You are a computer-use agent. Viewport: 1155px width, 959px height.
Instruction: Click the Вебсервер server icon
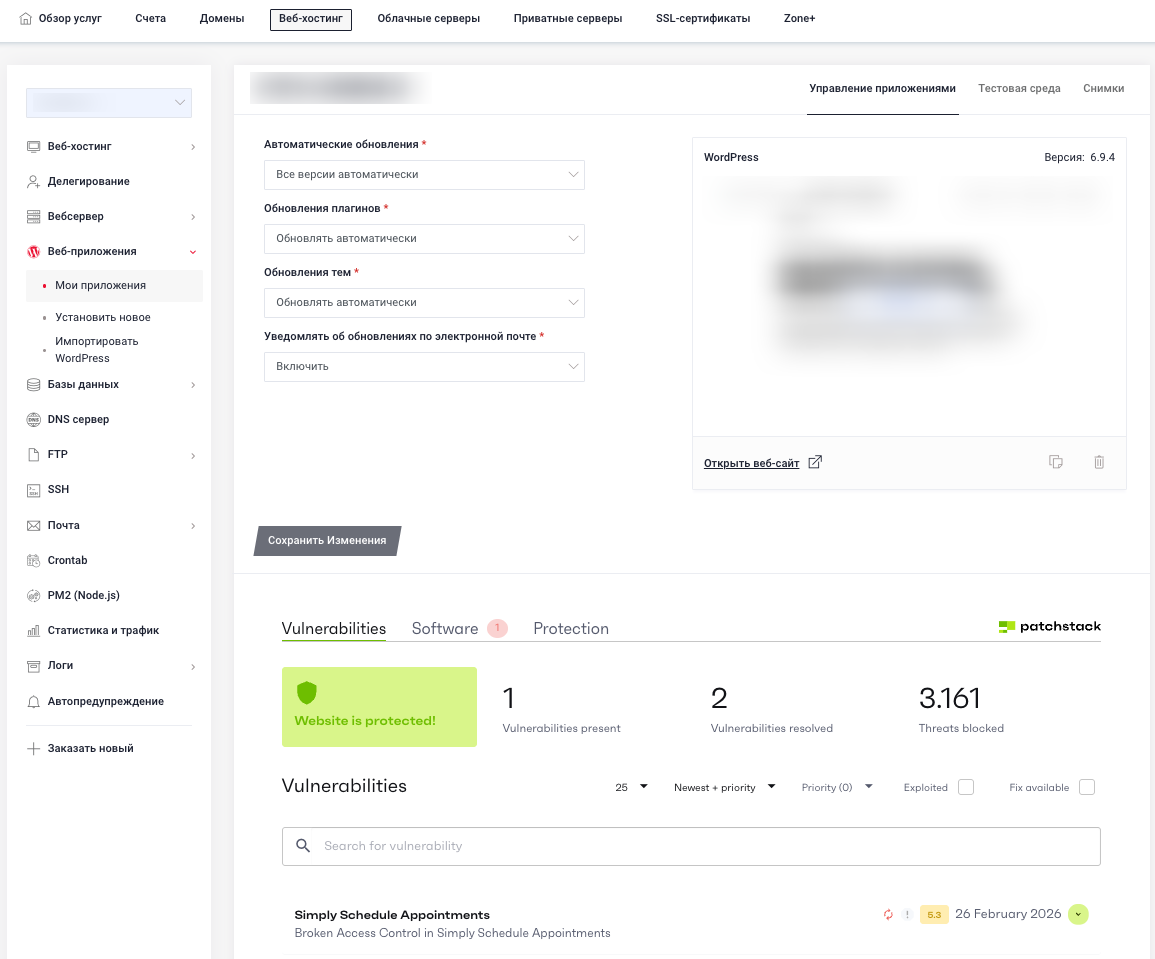click(33, 217)
